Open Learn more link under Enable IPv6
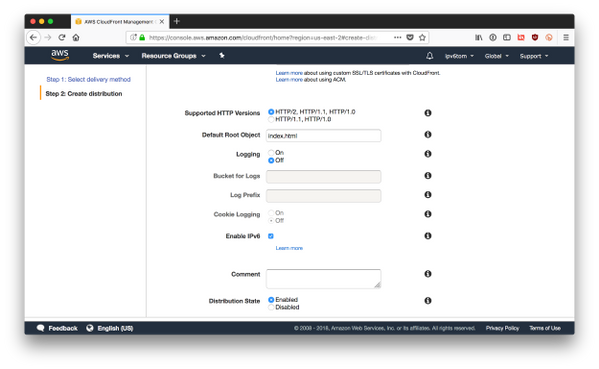The height and width of the screenshot is (369, 599). pyautogui.click(x=289, y=248)
